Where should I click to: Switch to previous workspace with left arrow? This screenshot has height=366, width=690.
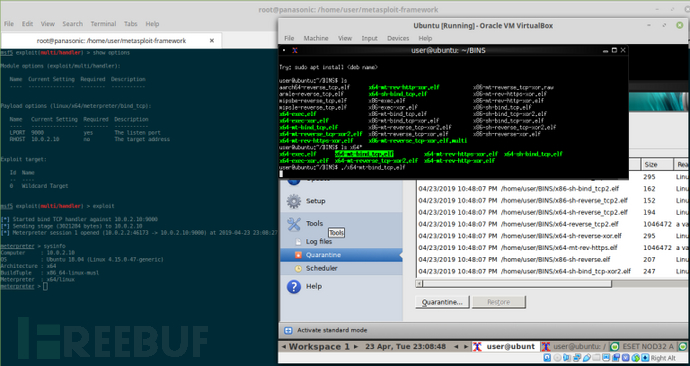click(283, 347)
